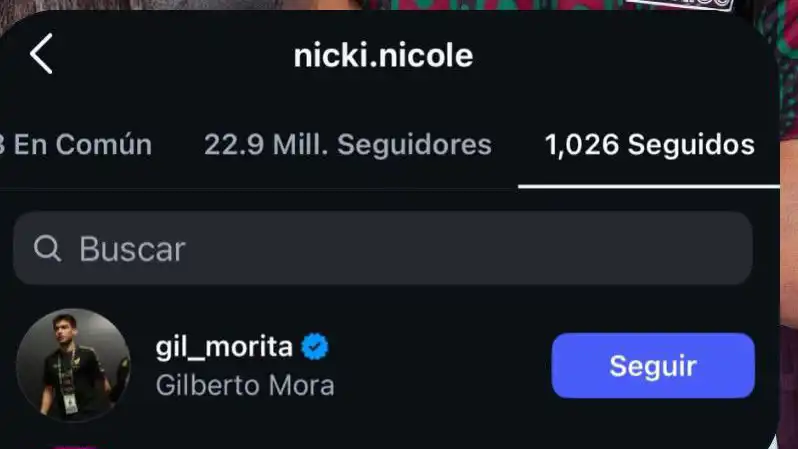Focus the Buscar search field
The height and width of the screenshot is (449, 798).
click(400, 249)
